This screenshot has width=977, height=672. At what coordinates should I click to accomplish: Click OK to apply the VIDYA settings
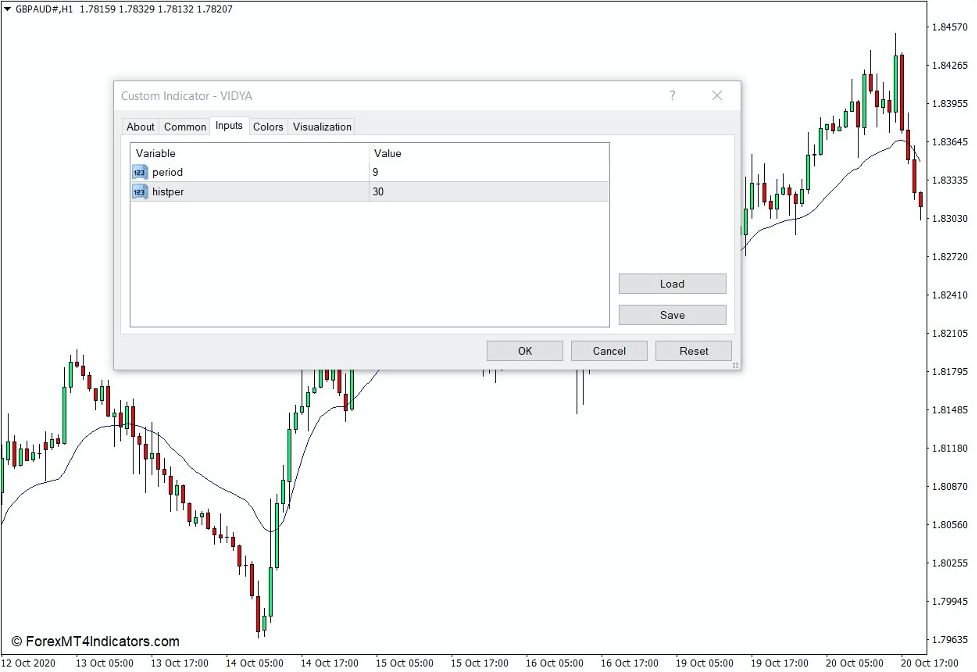524,350
